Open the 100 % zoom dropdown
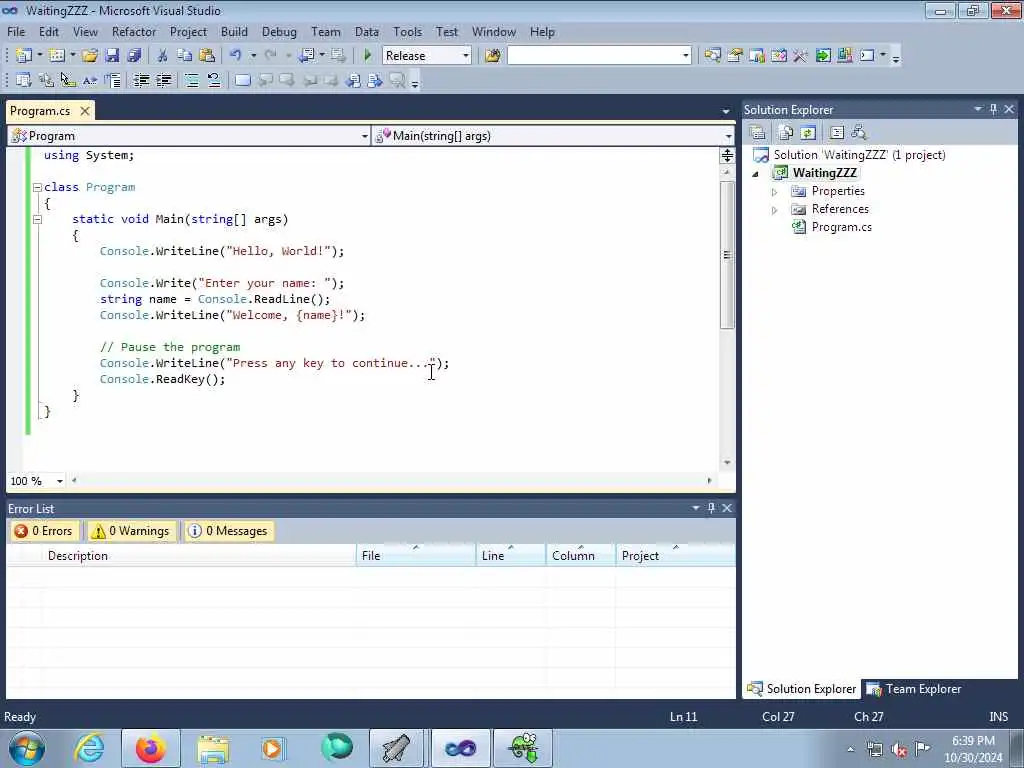 point(59,481)
